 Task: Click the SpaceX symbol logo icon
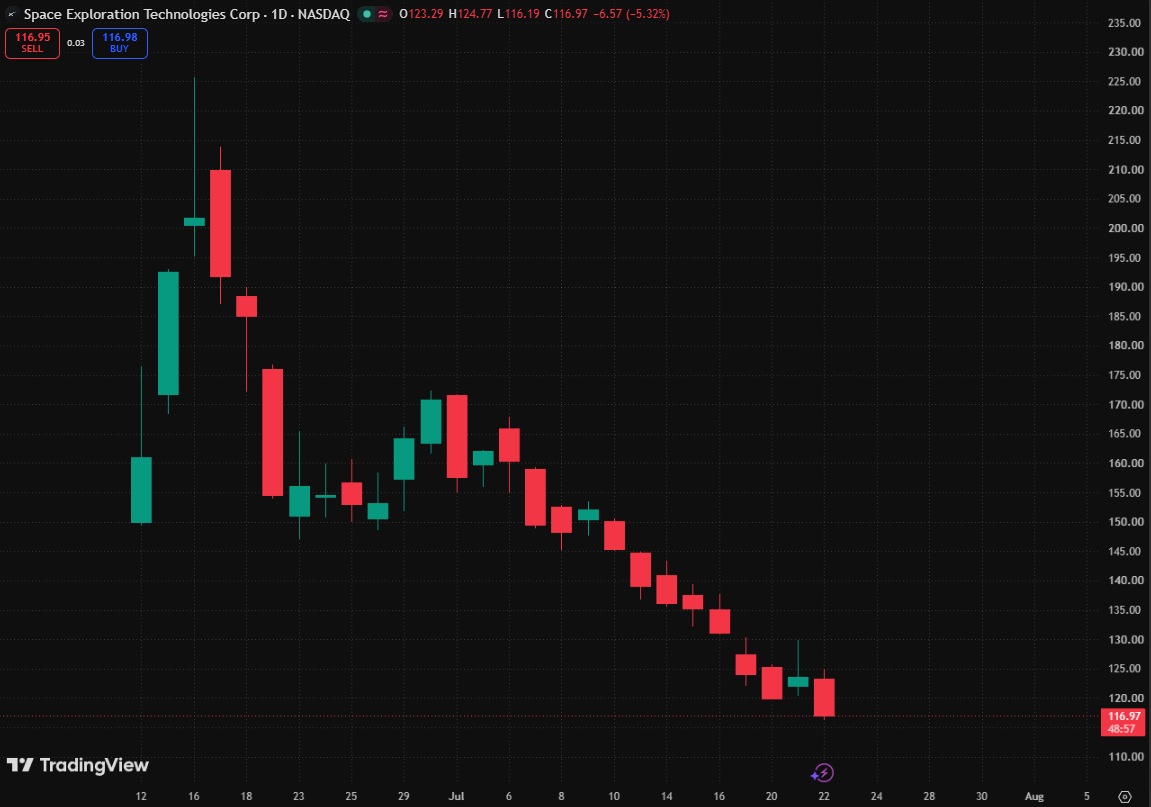pos(11,14)
